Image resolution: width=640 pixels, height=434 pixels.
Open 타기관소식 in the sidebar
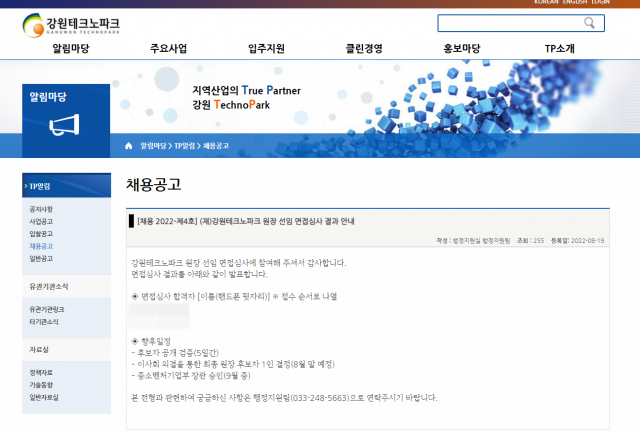(x=44, y=322)
